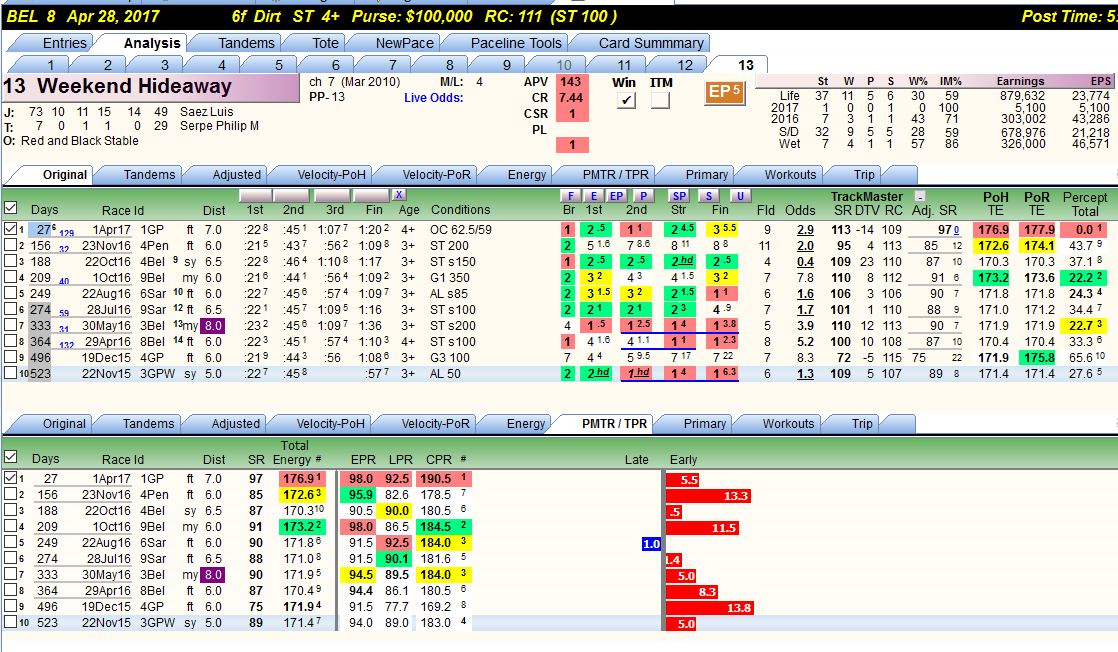
Task: Uncheck the Win checkbox
Action: [626, 100]
